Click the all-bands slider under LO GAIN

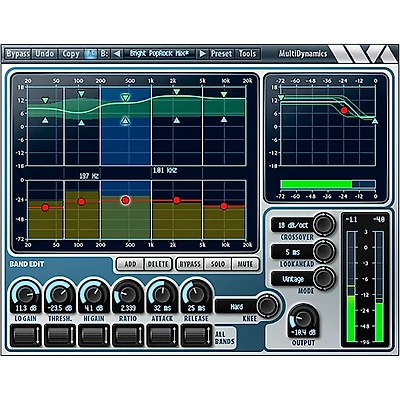point(26,335)
